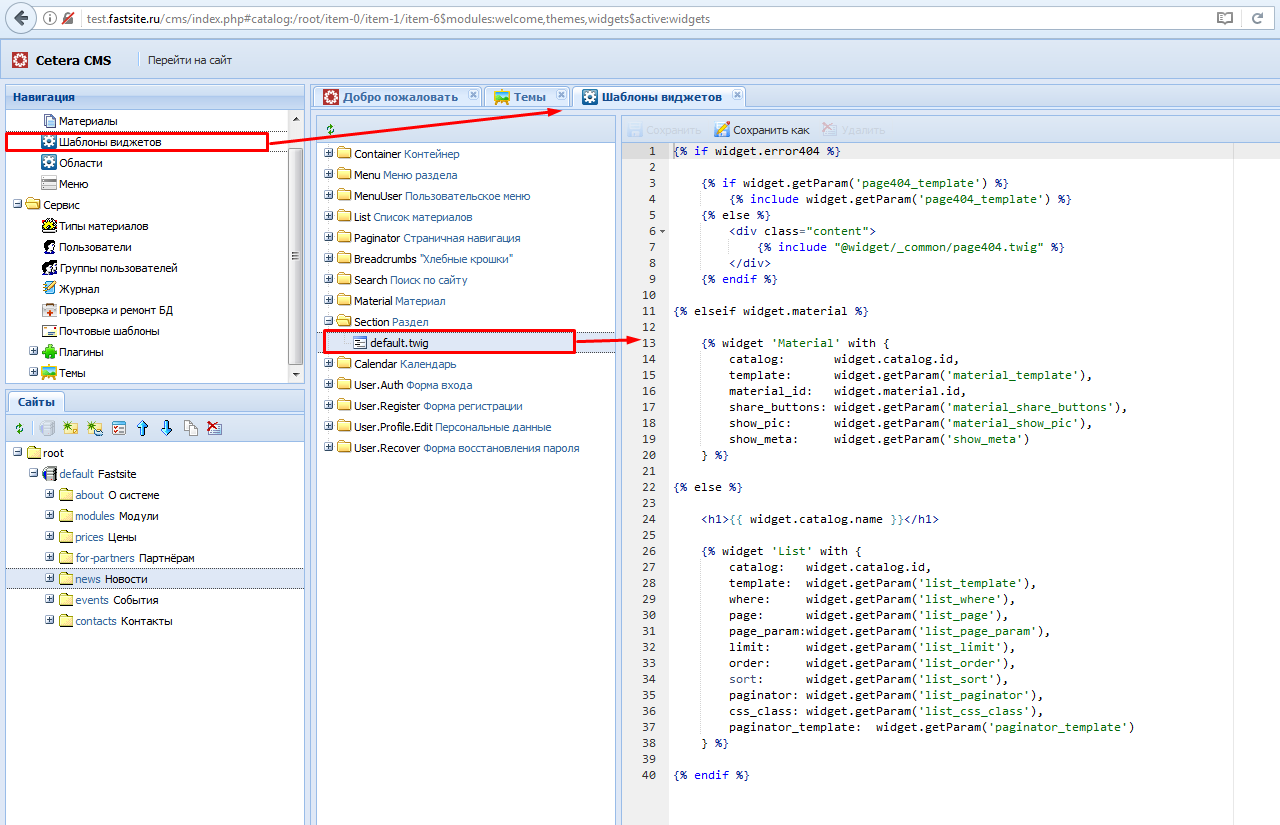Image resolution: width=1280 pixels, height=825 pixels.
Task: Close the Добро пожаловать tab
Action: 471,96
